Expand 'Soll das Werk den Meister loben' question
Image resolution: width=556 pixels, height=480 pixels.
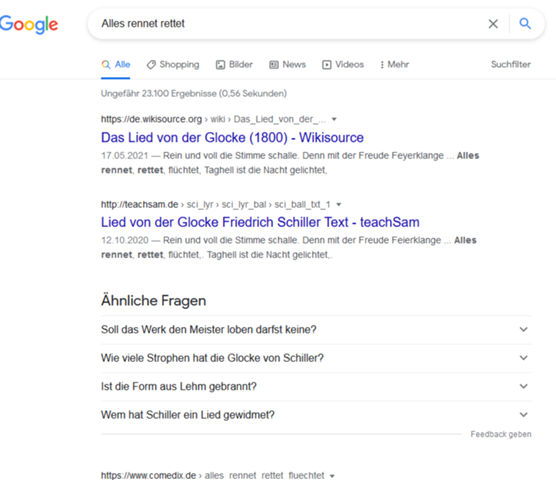pos(316,330)
